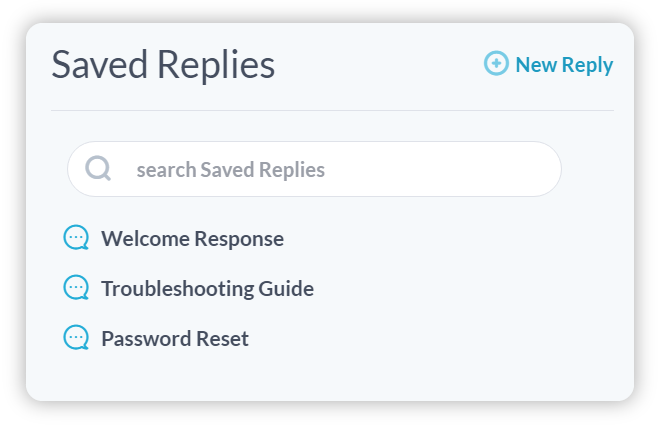The width and height of the screenshot is (665, 432).
Task: Open the New Reply link
Action: click(x=548, y=64)
